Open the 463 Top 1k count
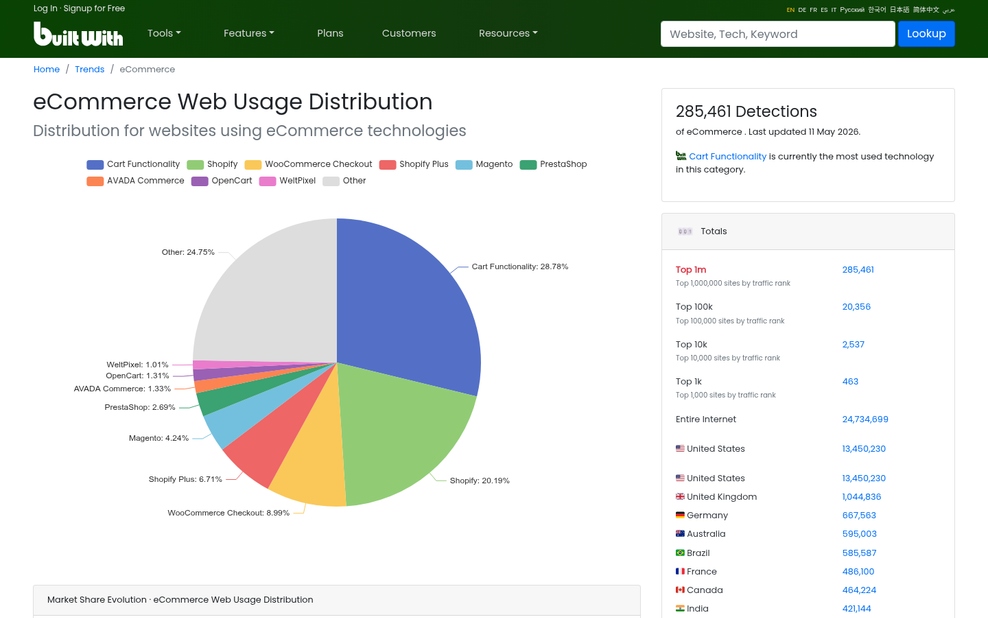 coord(850,381)
